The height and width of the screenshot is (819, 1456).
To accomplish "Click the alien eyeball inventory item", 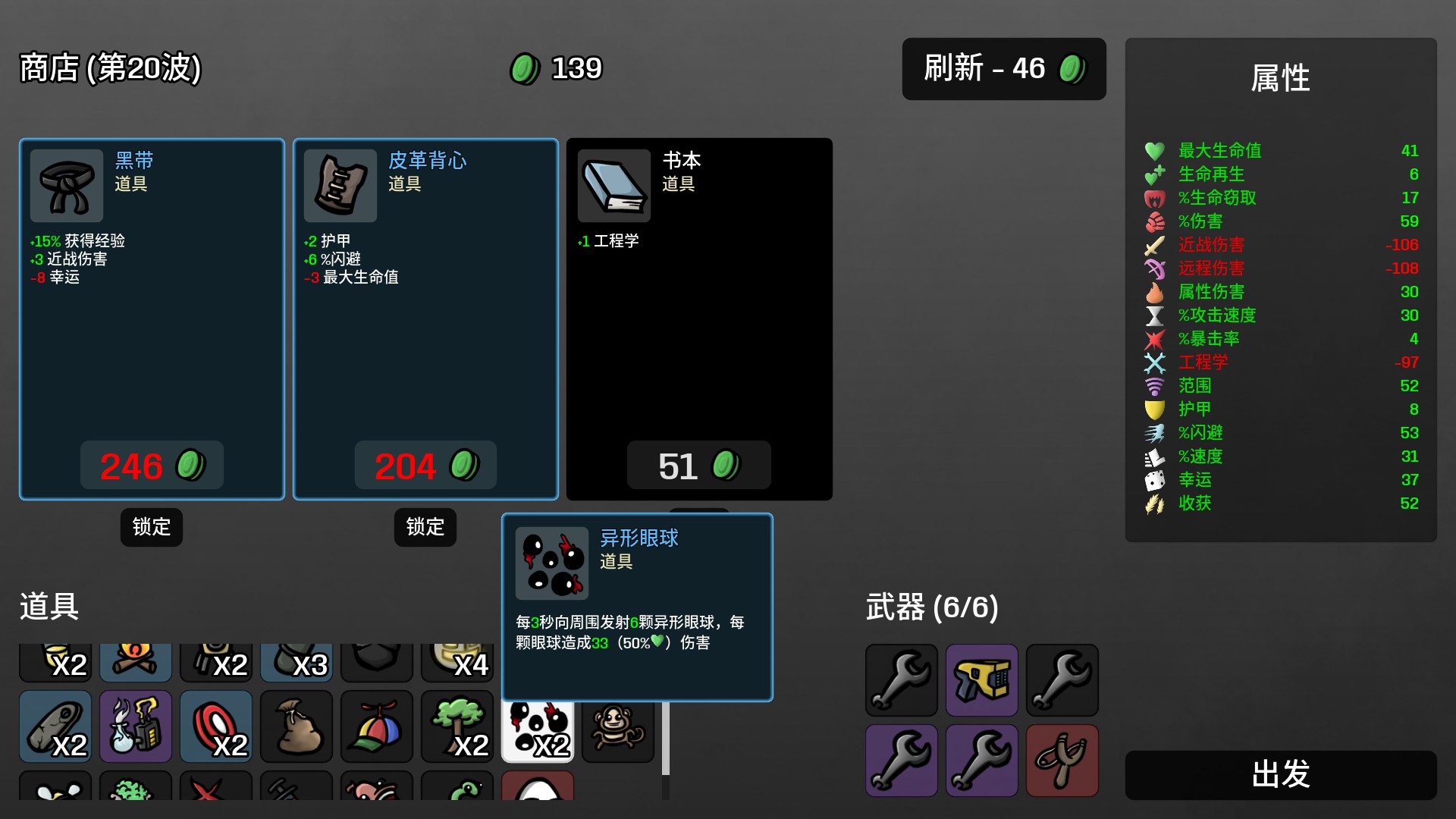I will click(x=538, y=731).
